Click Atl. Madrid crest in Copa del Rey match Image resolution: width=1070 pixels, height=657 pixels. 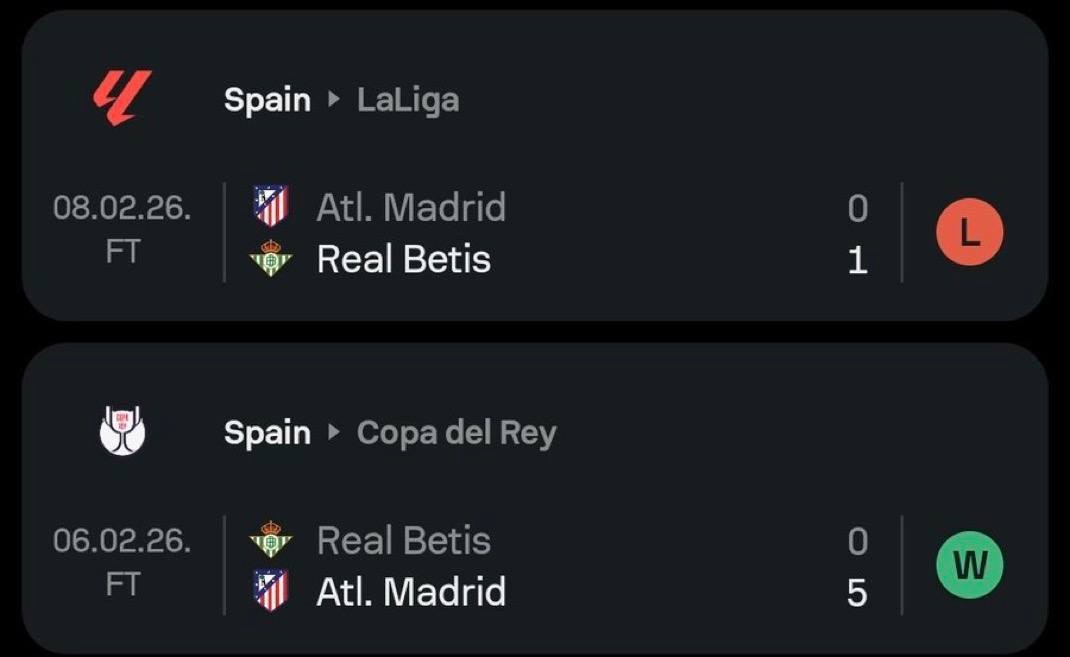pos(271,591)
